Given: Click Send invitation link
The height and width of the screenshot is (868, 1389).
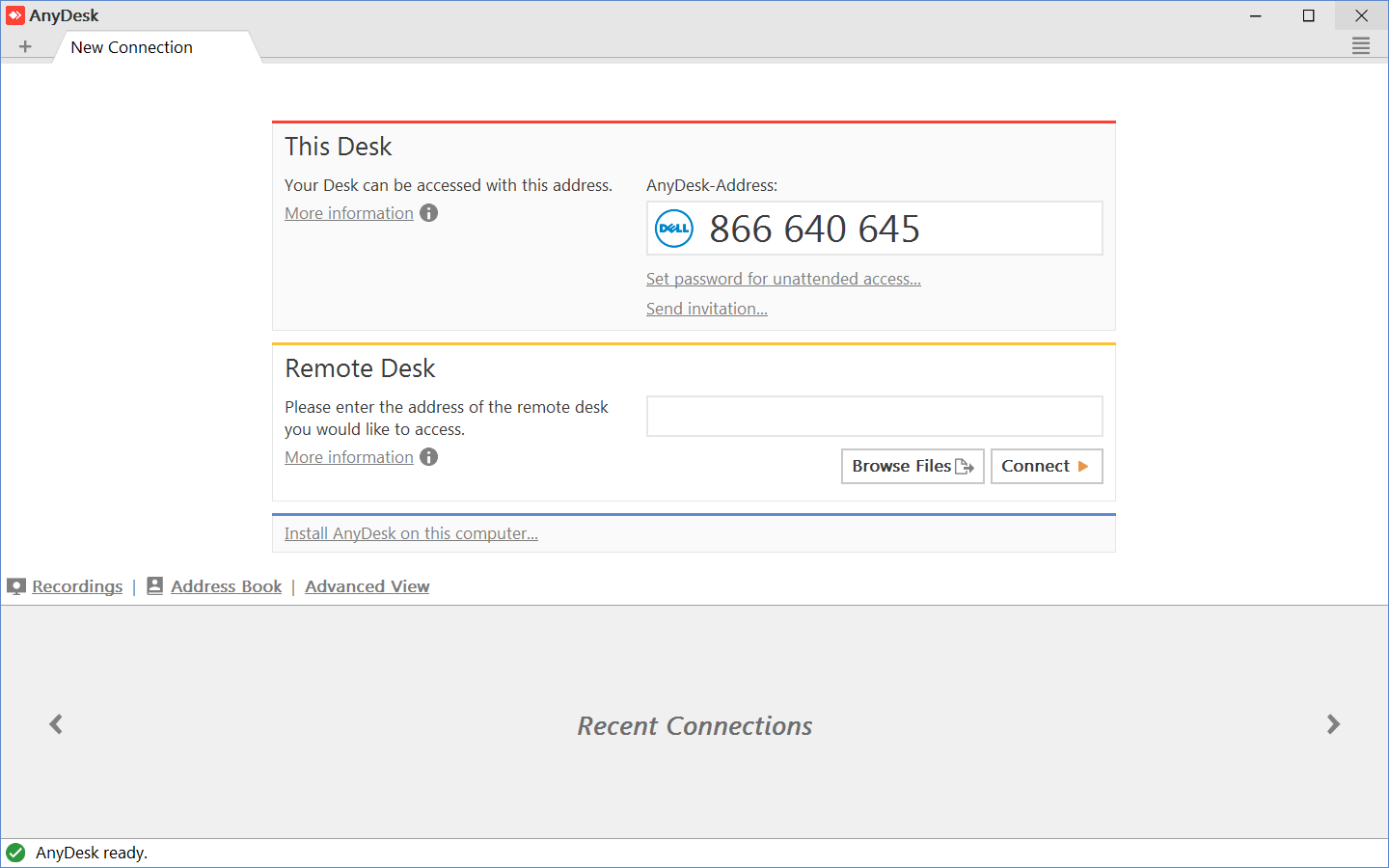Looking at the screenshot, I should (x=707, y=309).
